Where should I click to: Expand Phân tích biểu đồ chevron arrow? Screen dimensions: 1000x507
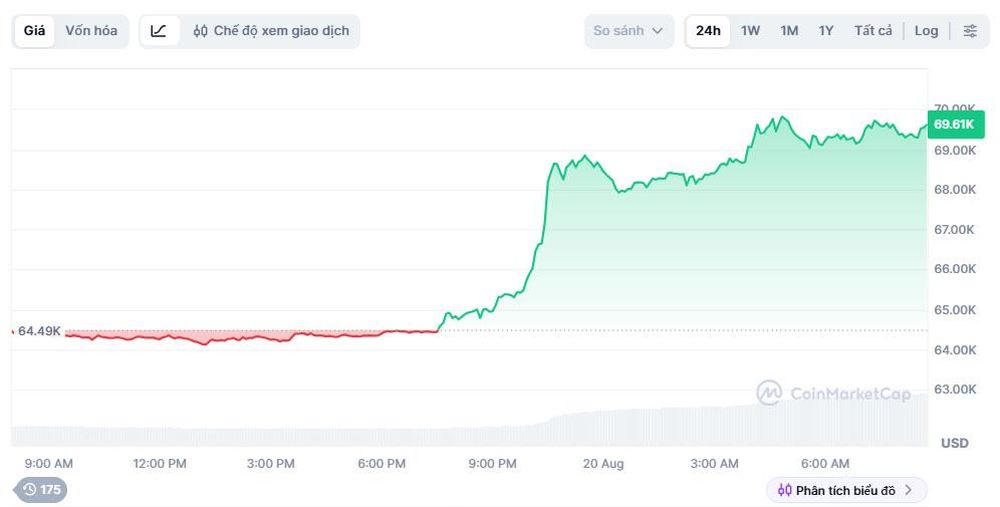click(x=909, y=490)
